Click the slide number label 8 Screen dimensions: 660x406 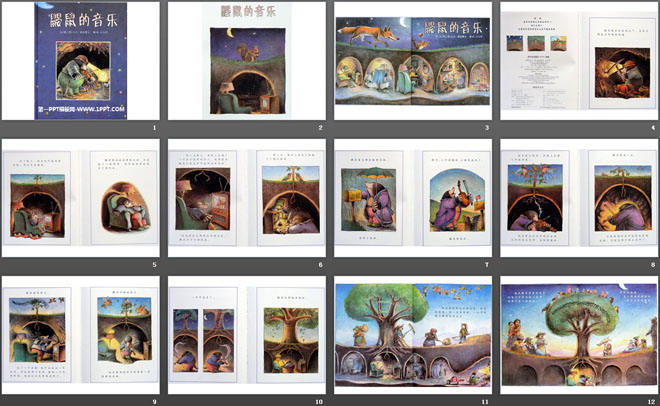[652, 265]
